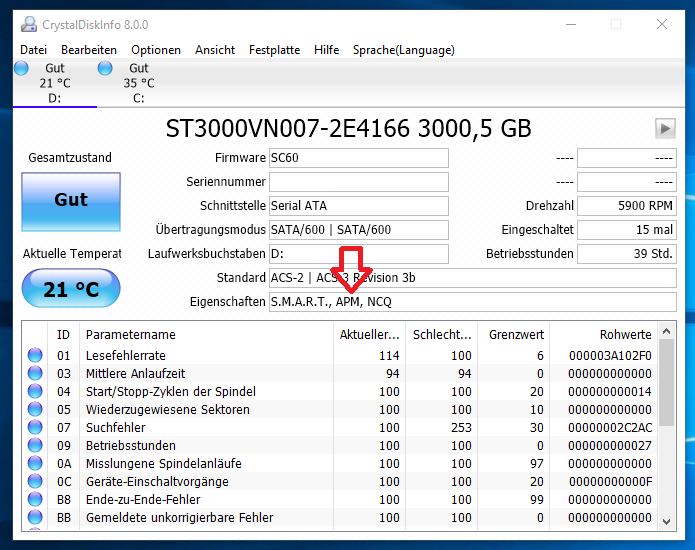Click the Gesamtzustand label
Viewport: 695px width, 550px height.
[x=70, y=158]
